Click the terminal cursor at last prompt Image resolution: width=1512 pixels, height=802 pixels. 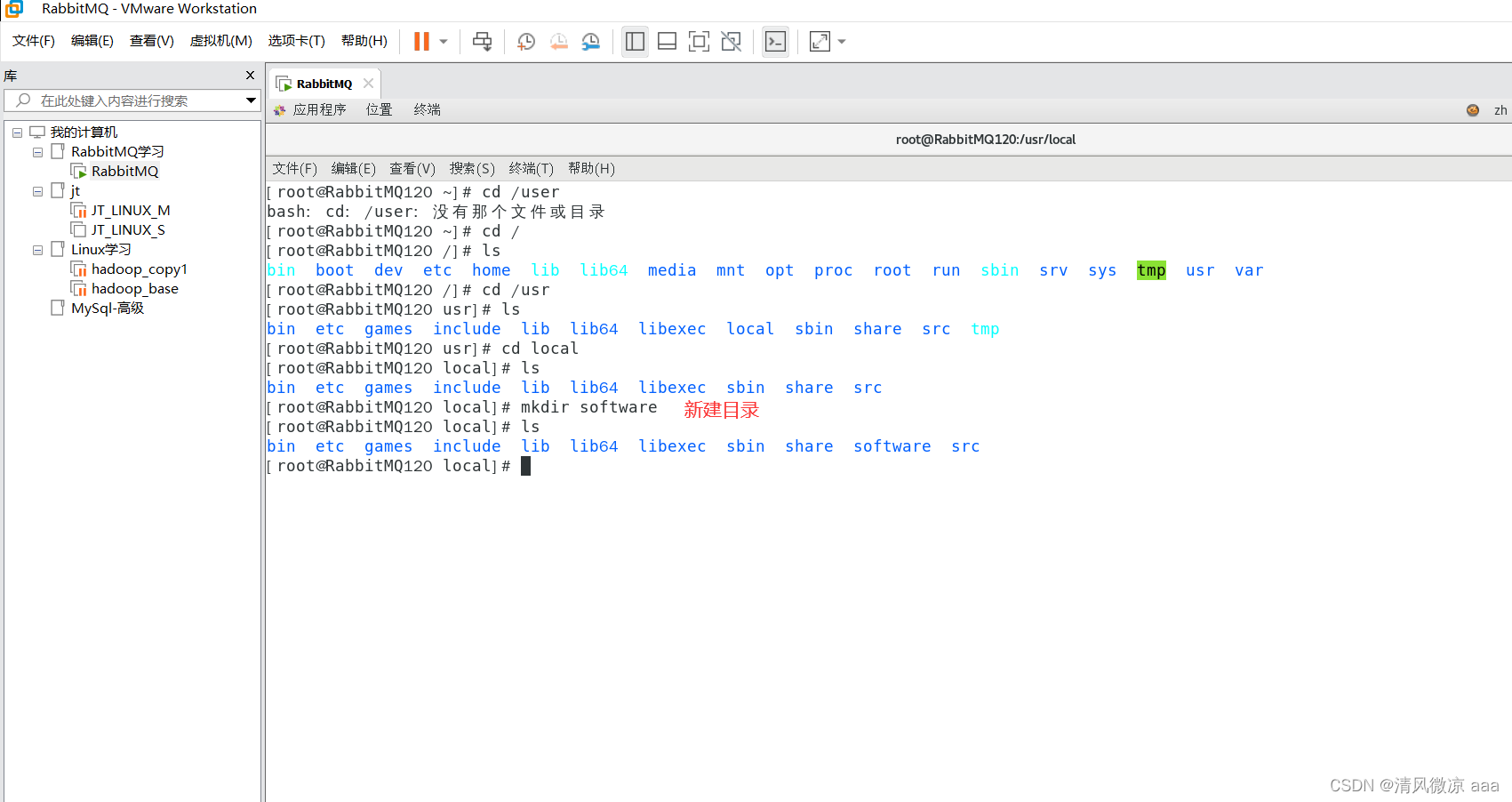(525, 466)
